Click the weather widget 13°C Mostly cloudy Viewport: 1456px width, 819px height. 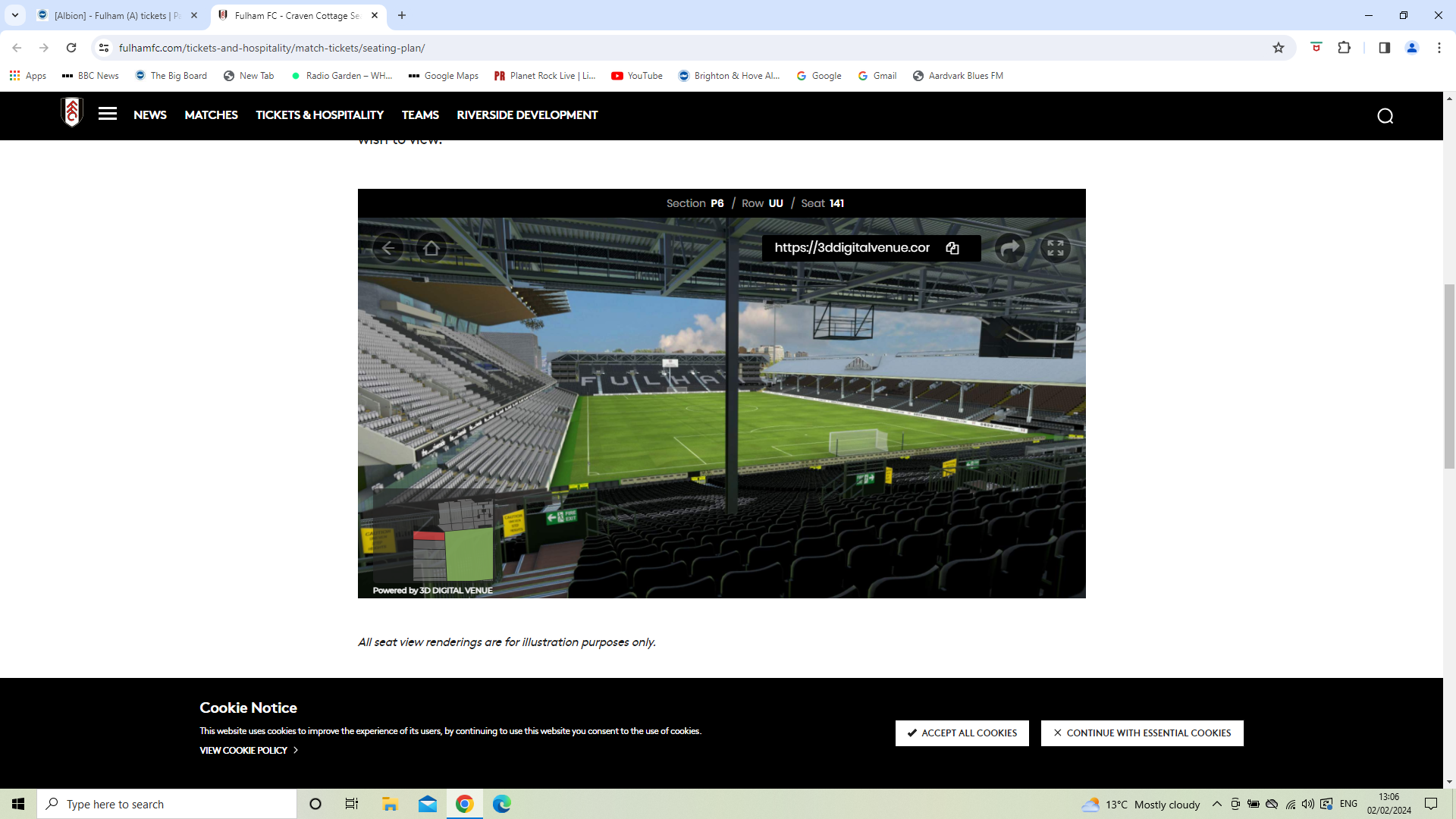(x=1141, y=804)
